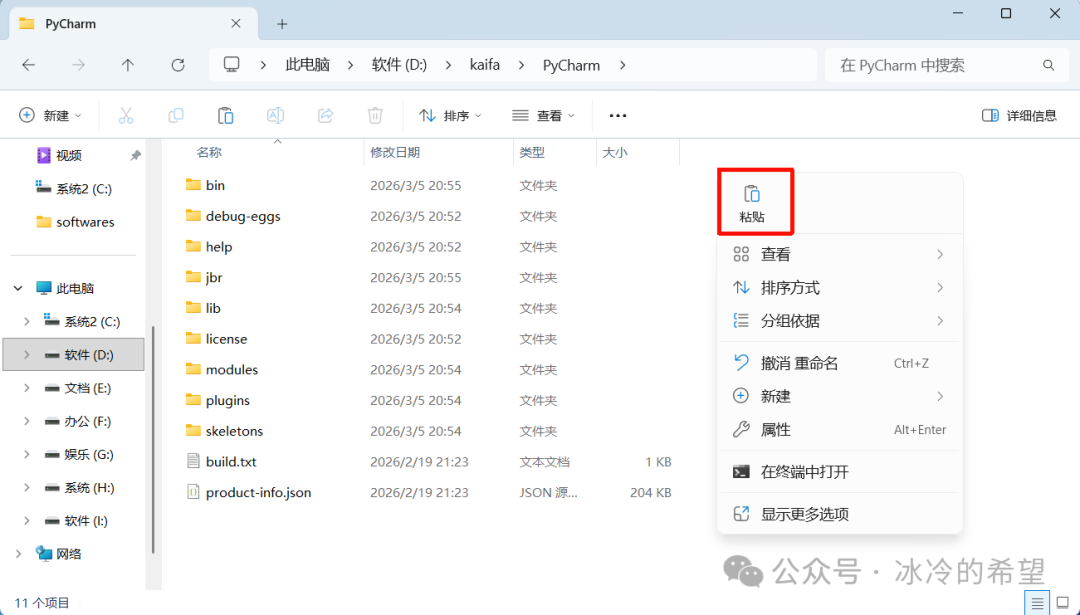Switch to details view icon in status bar

click(1038, 603)
